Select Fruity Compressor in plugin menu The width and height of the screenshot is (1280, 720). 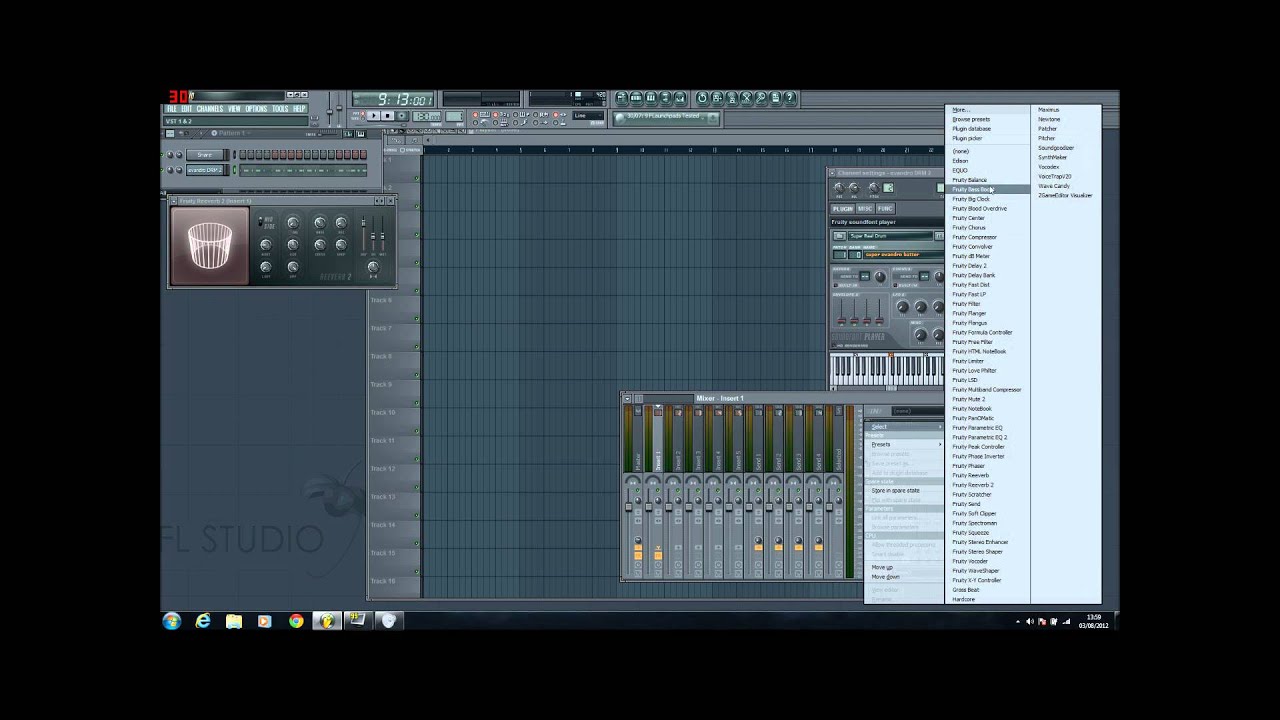pyautogui.click(x=987, y=237)
